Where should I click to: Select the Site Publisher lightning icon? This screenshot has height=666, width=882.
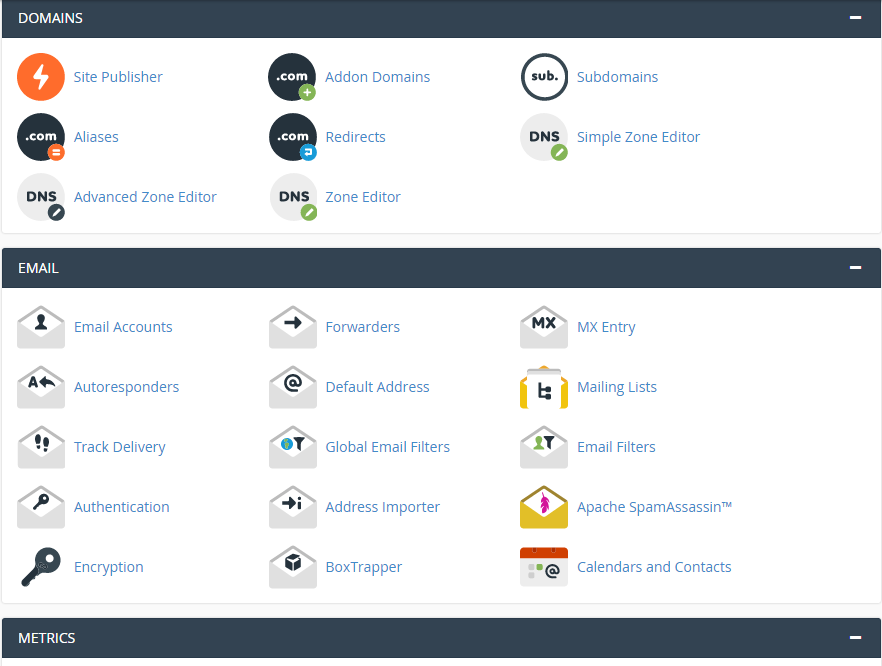tap(40, 77)
